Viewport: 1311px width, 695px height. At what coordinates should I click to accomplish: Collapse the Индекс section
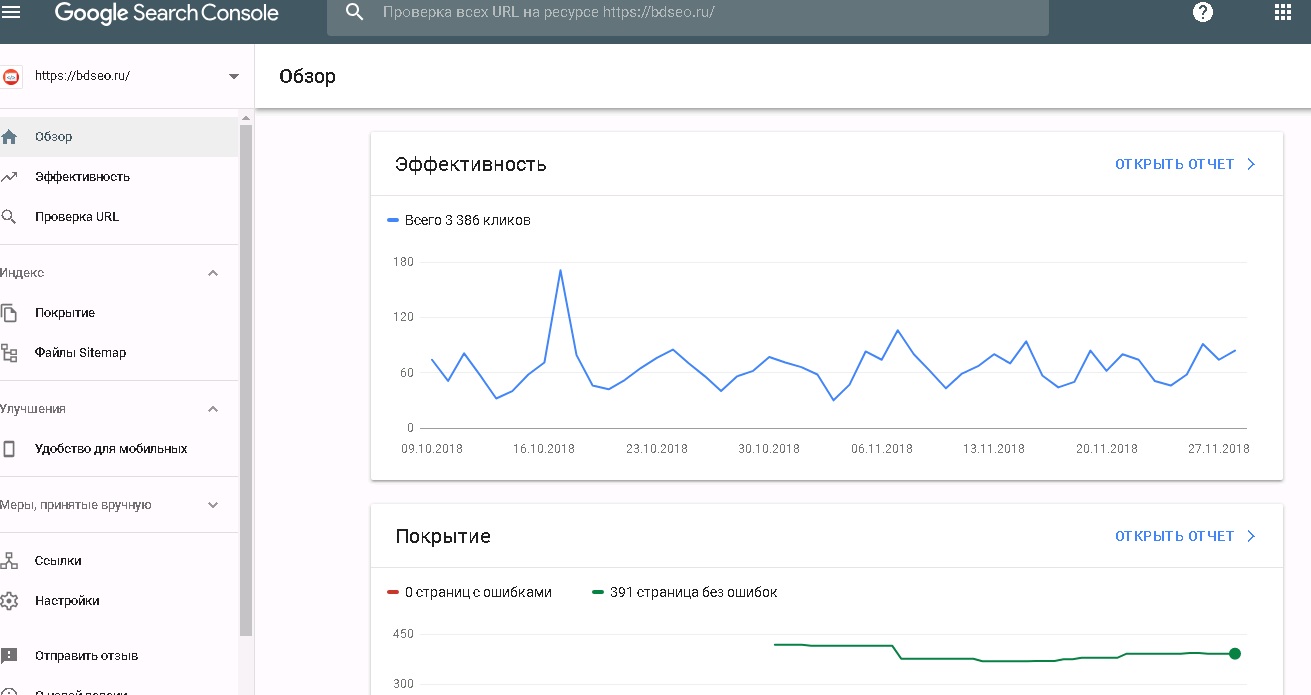coord(213,273)
